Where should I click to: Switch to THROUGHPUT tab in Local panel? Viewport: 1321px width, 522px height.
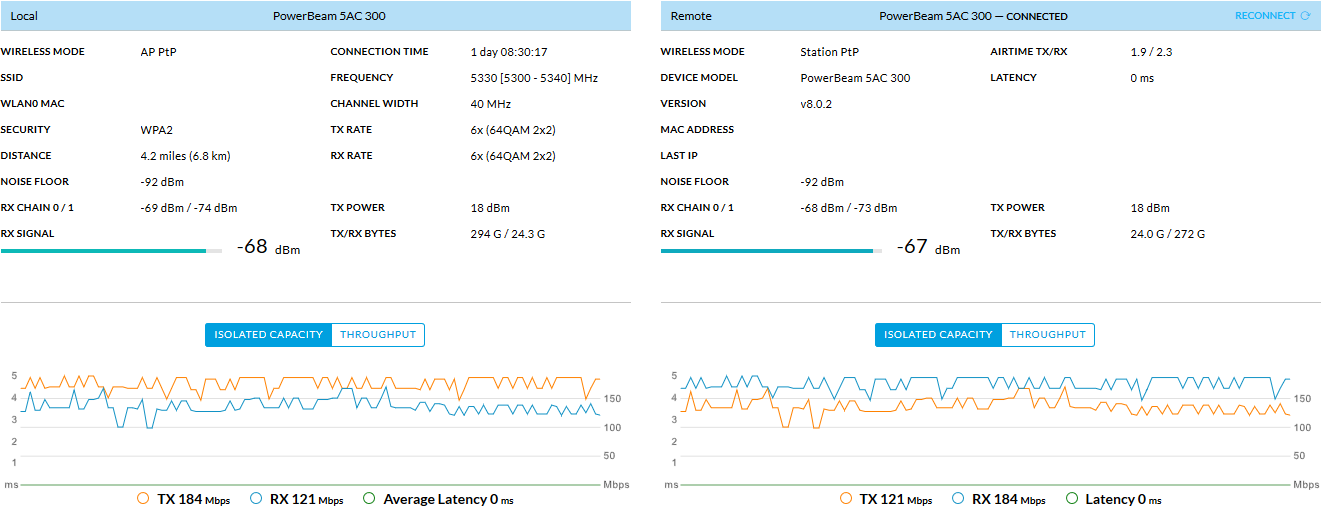(x=378, y=335)
